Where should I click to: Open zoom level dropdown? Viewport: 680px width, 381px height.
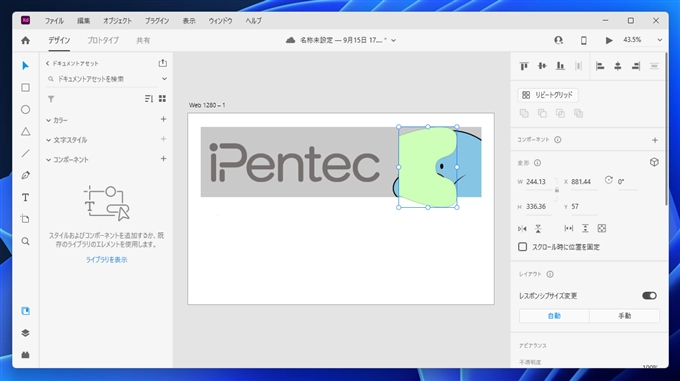[x=660, y=40]
